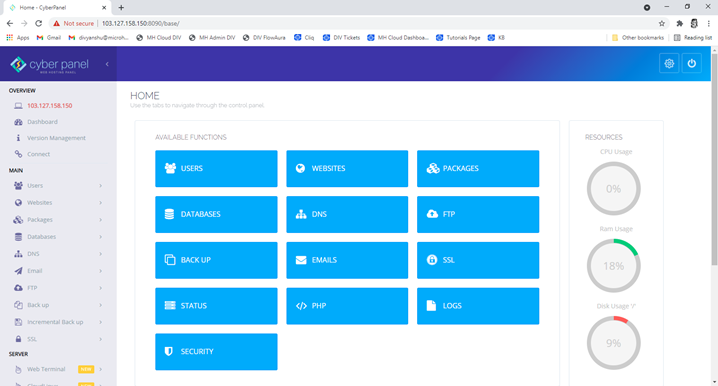Open the Logs tile
The height and width of the screenshot is (386, 718).
478,306
